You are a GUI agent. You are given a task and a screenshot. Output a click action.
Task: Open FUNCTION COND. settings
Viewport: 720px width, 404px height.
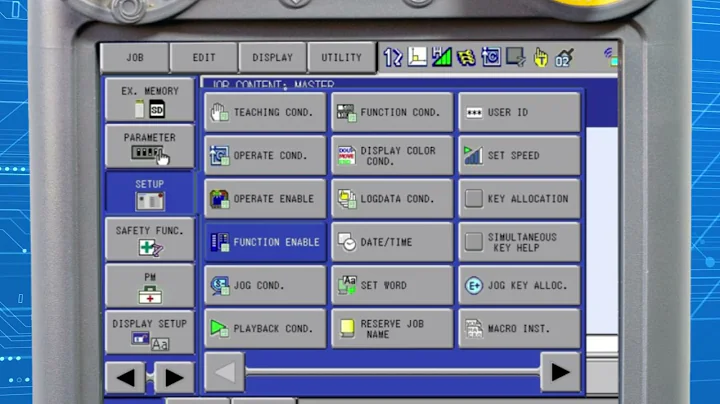pos(392,112)
